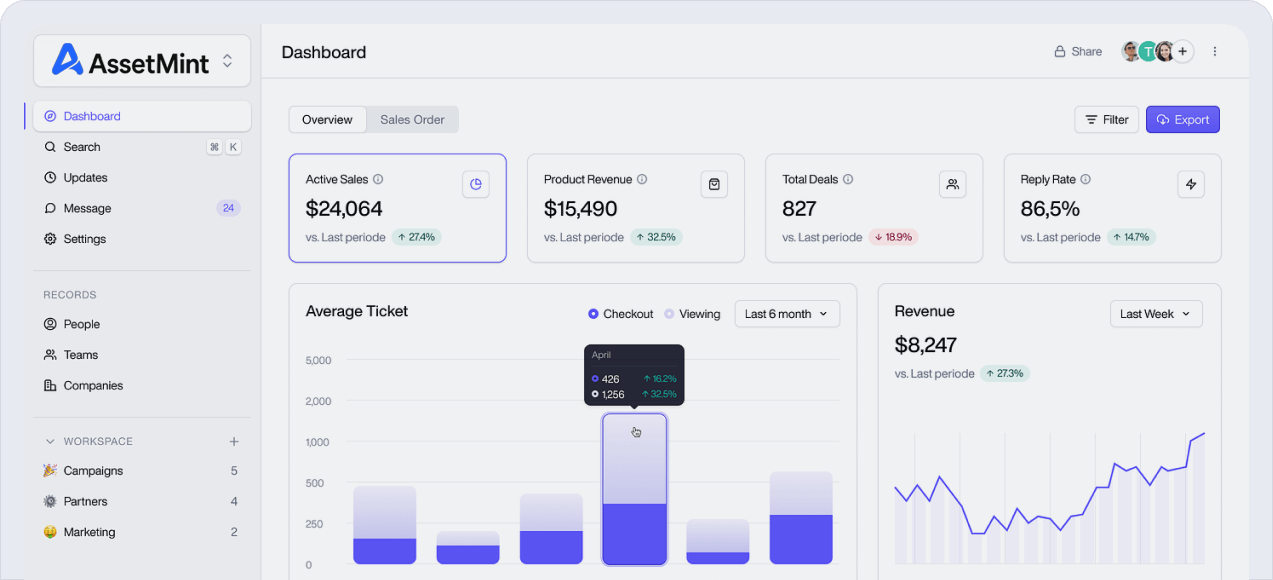
Task: Switch to the Sales Order tab
Action: [x=412, y=120]
